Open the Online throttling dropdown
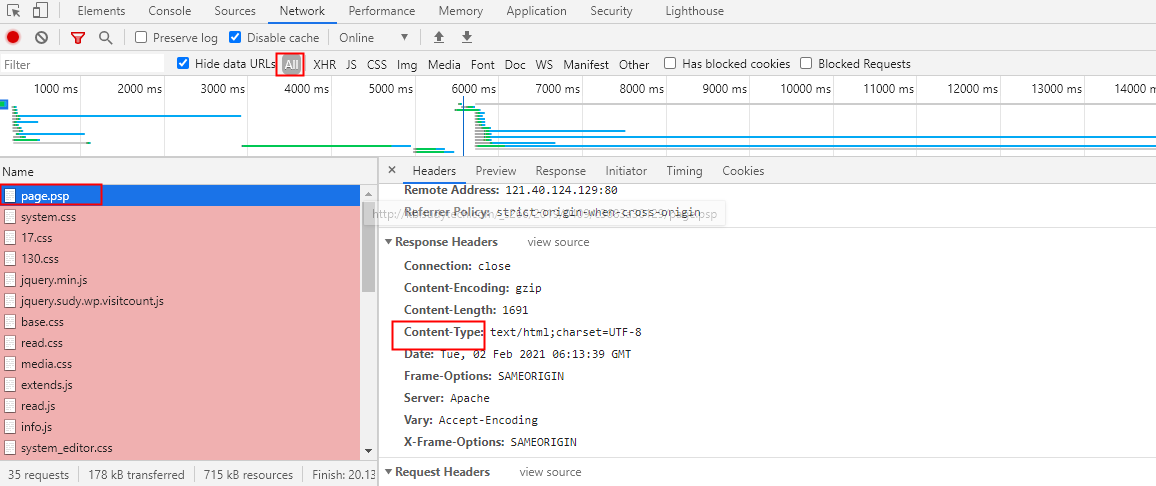Viewport: 1156px width, 486px height. point(374,38)
